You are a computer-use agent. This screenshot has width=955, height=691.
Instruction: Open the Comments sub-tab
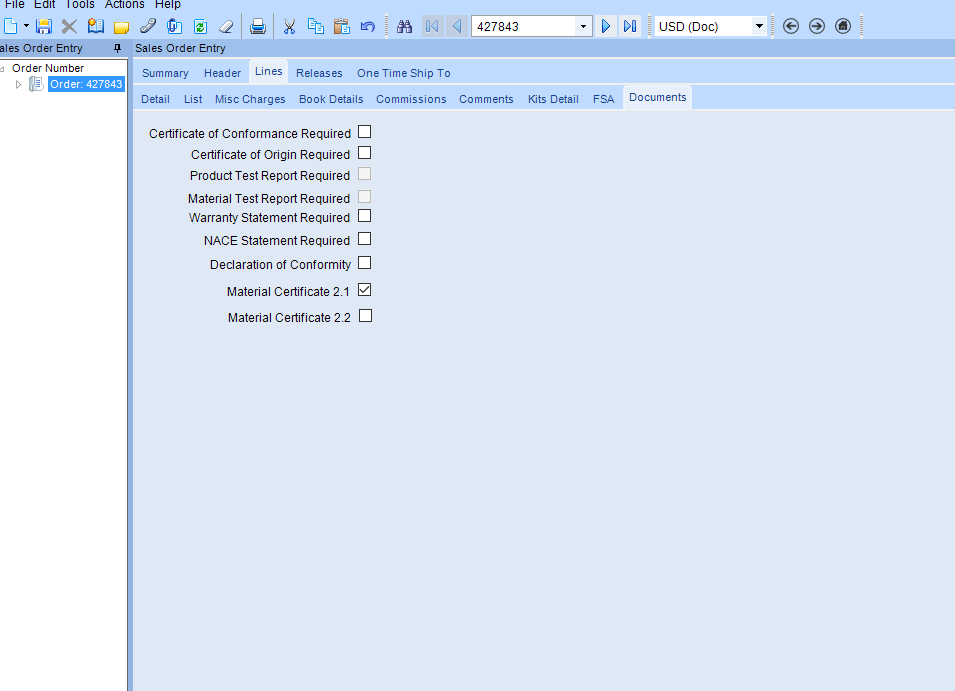click(x=486, y=99)
